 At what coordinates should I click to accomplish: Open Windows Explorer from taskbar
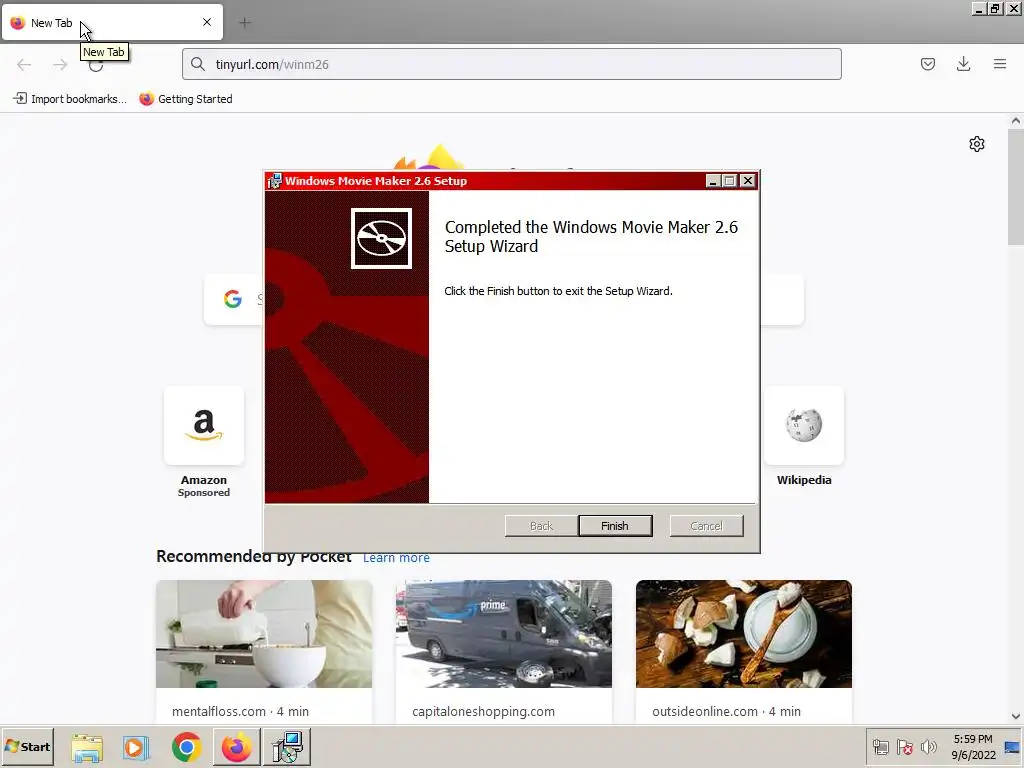tap(87, 747)
